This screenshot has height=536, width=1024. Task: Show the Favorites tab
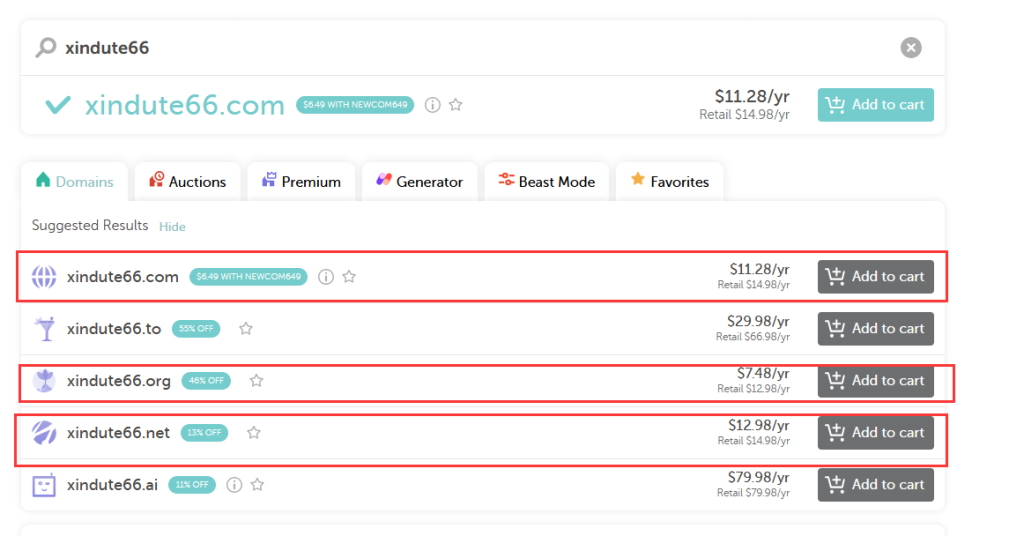tap(669, 182)
